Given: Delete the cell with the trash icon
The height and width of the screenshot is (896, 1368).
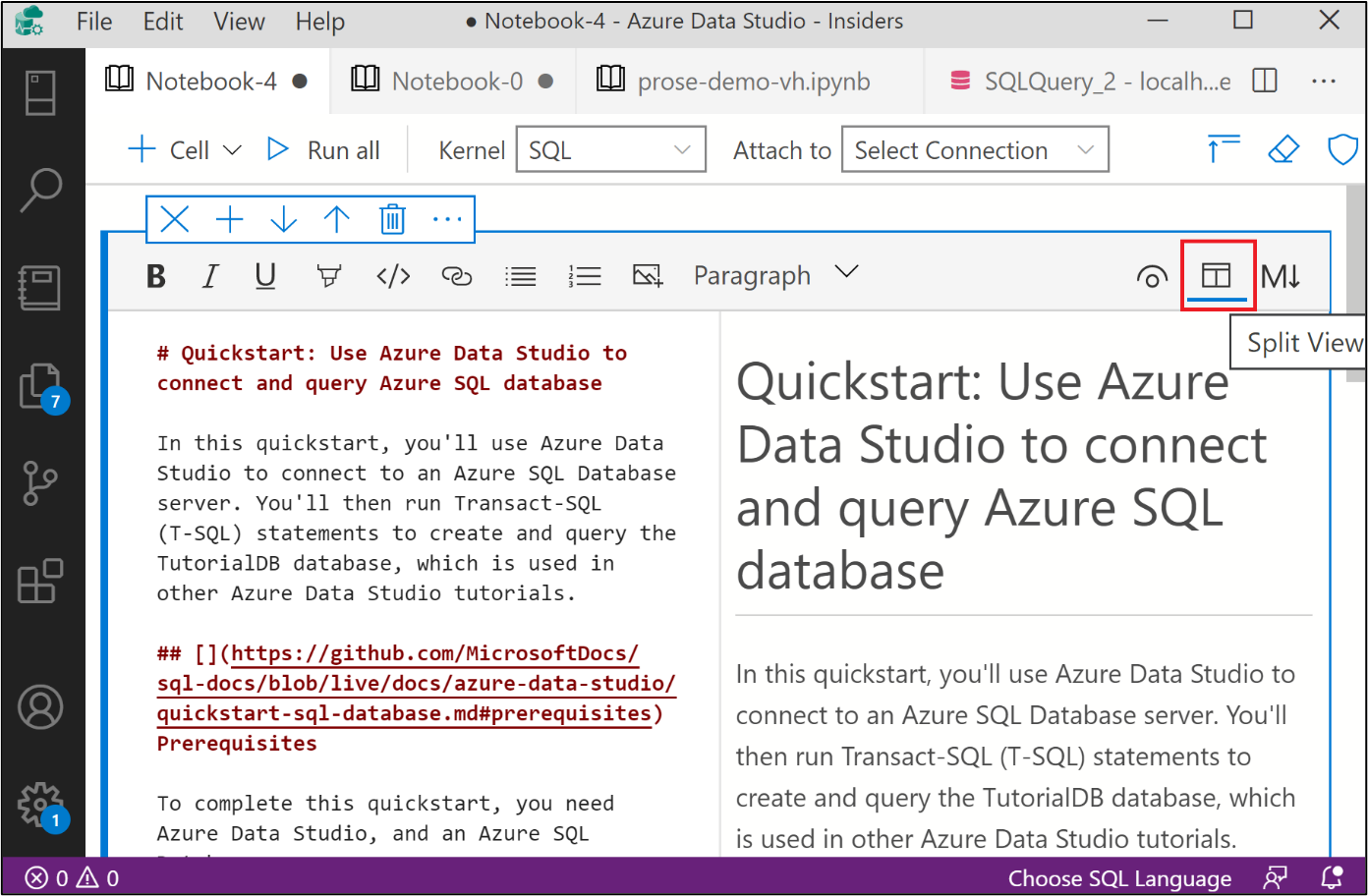Looking at the screenshot, I should point(392,219).
